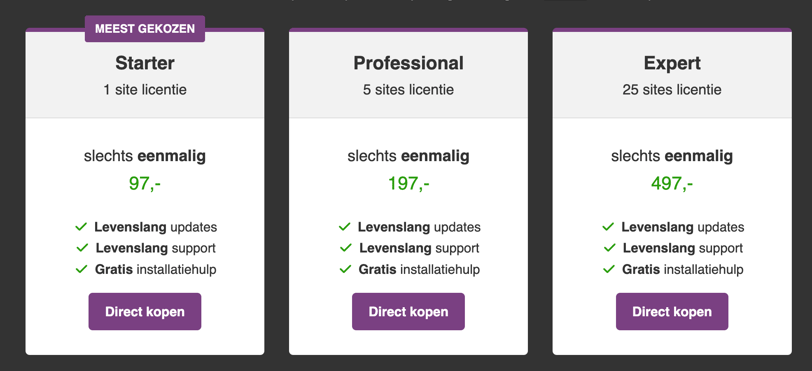Click checkmark beside Professional Levenslang updates
Viewport: 812px width, 371px height.
click(x=345, y=226)
